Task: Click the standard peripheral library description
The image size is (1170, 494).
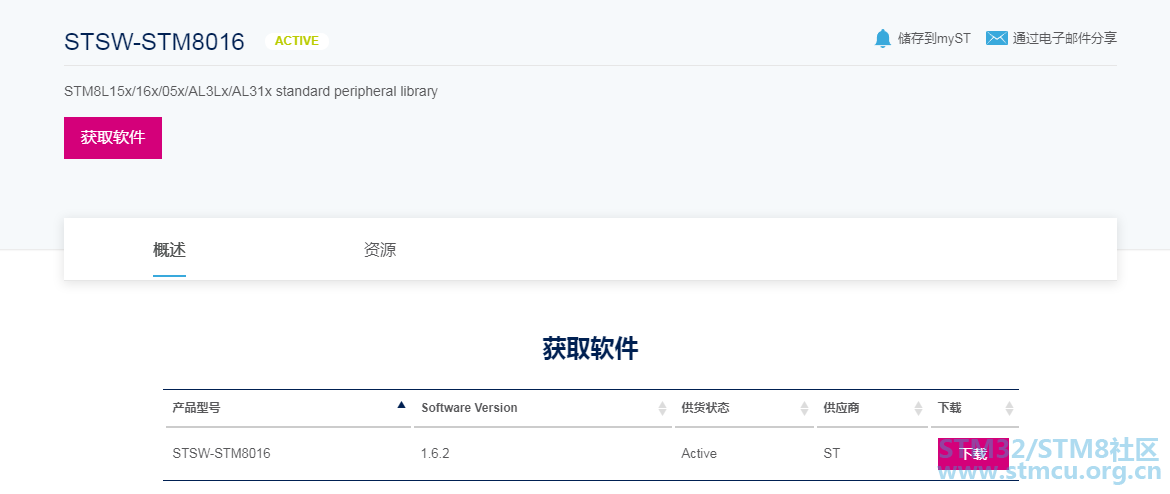Action: pos(251,92)
